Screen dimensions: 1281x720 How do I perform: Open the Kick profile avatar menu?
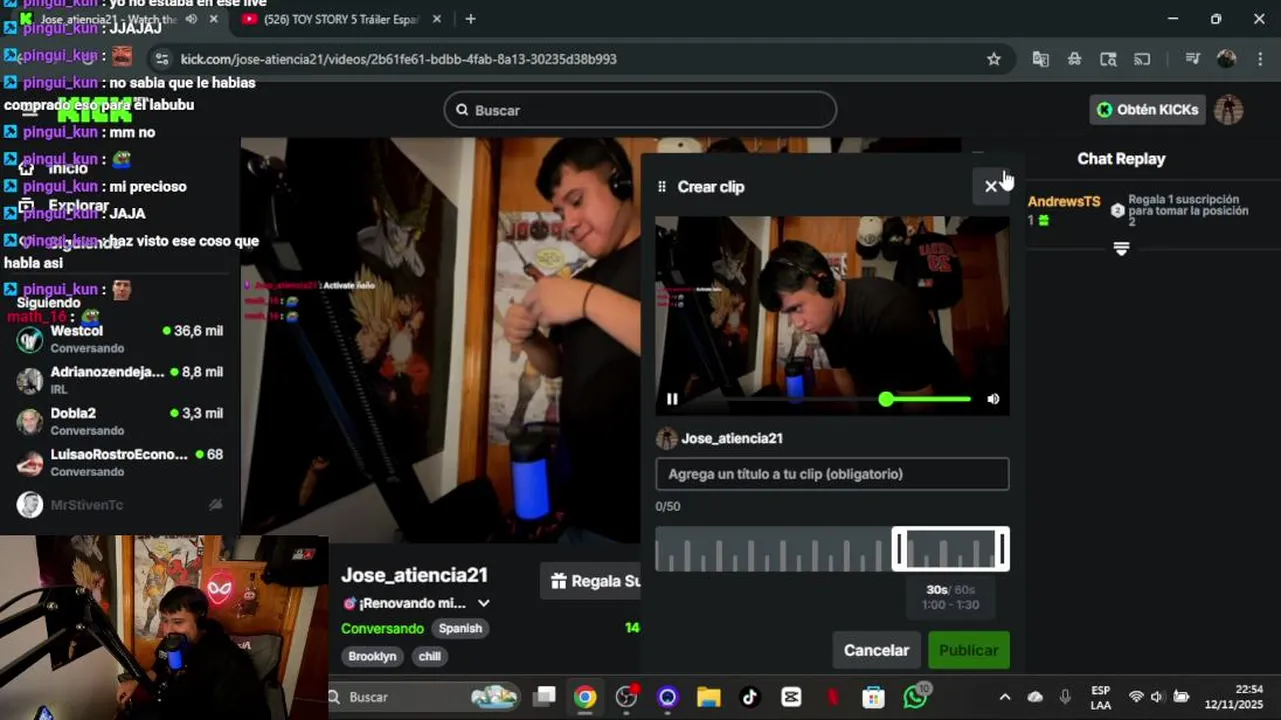click(x=1228, y=110)
